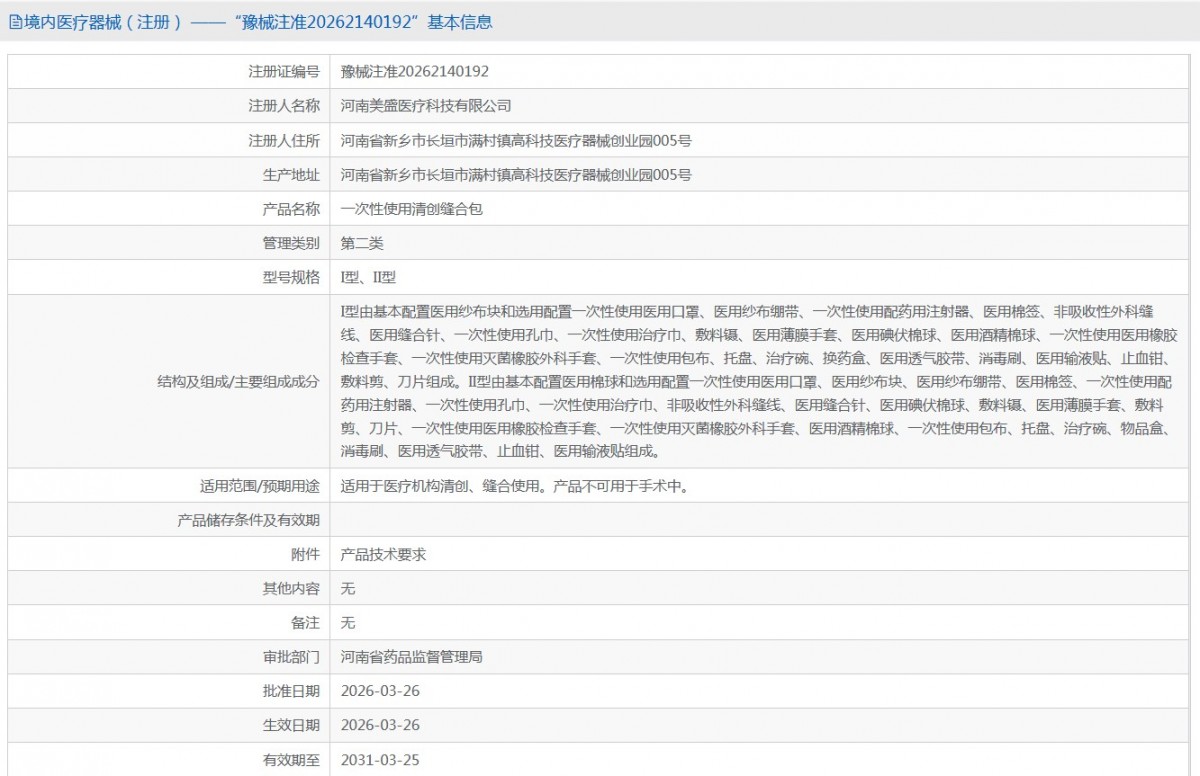The image size is (1200, 776).
Task: Click the I型、II型 specification value
Action: (368, 277)
